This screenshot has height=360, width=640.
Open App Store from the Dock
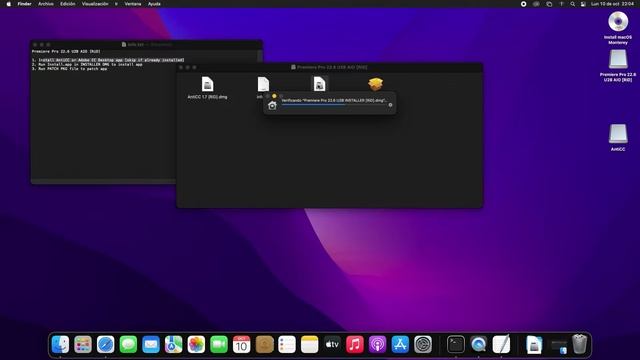tap(400, 344)
